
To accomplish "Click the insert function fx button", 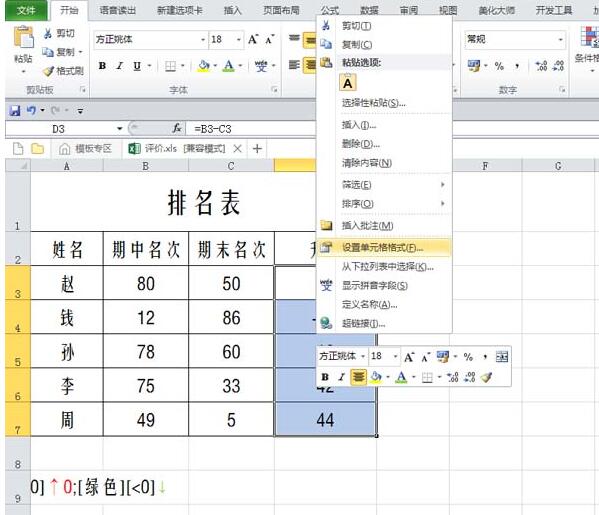I will pos(177,129).
